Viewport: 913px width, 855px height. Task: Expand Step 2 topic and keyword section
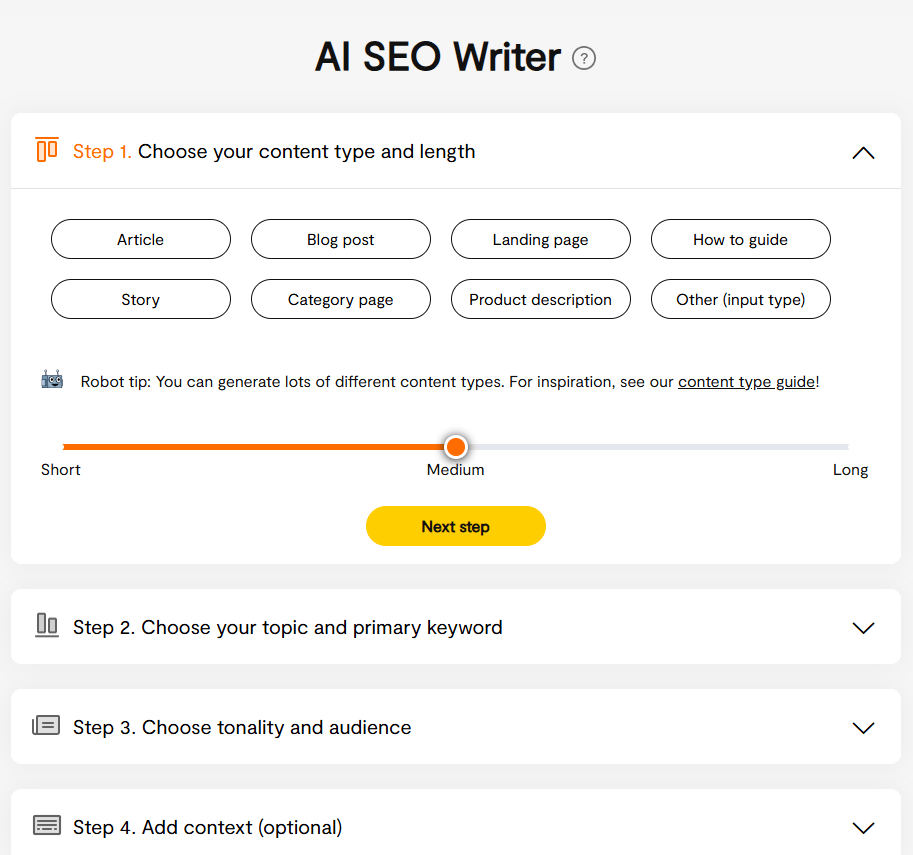pyautogui.click(x=863, y=627)
